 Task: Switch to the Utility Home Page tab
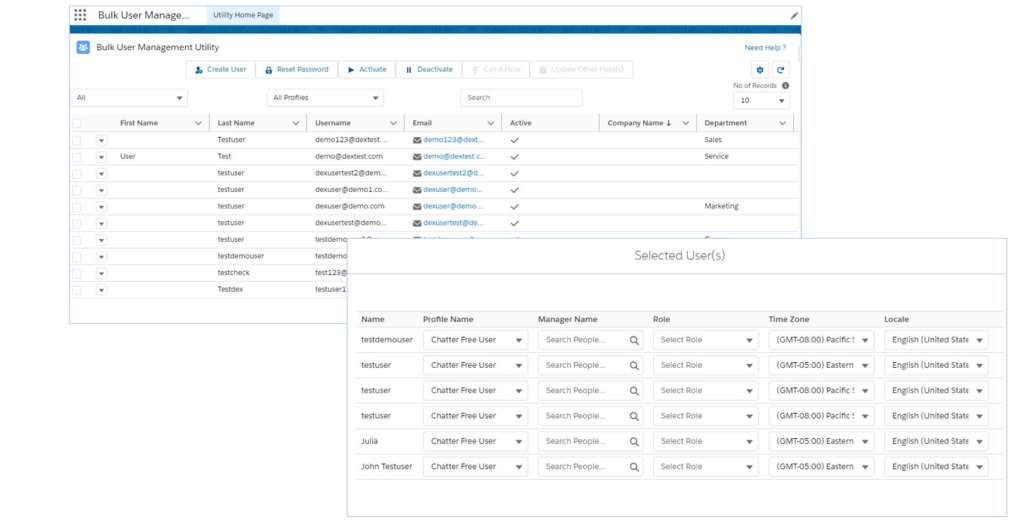pyautogui.click(x=244, y=15)
